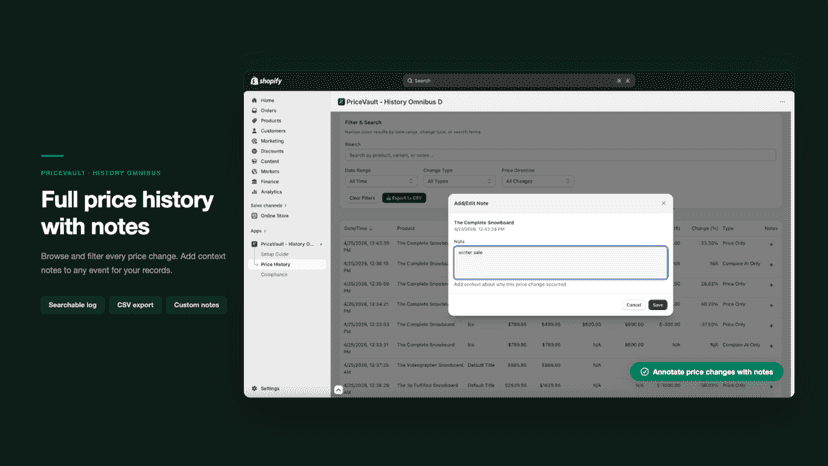Screen dimensions: 828x466
Task: Click the Clear Filters button
Action: (362, 198)
